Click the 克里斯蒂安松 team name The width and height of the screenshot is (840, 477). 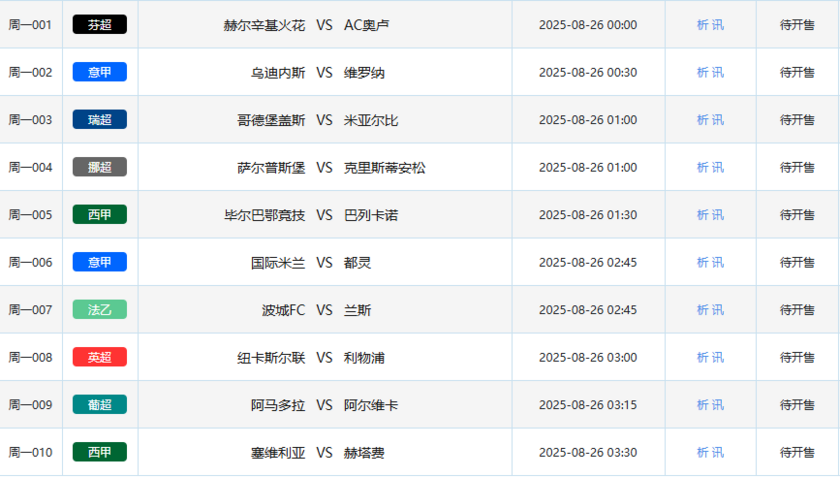tap(384, 167)
